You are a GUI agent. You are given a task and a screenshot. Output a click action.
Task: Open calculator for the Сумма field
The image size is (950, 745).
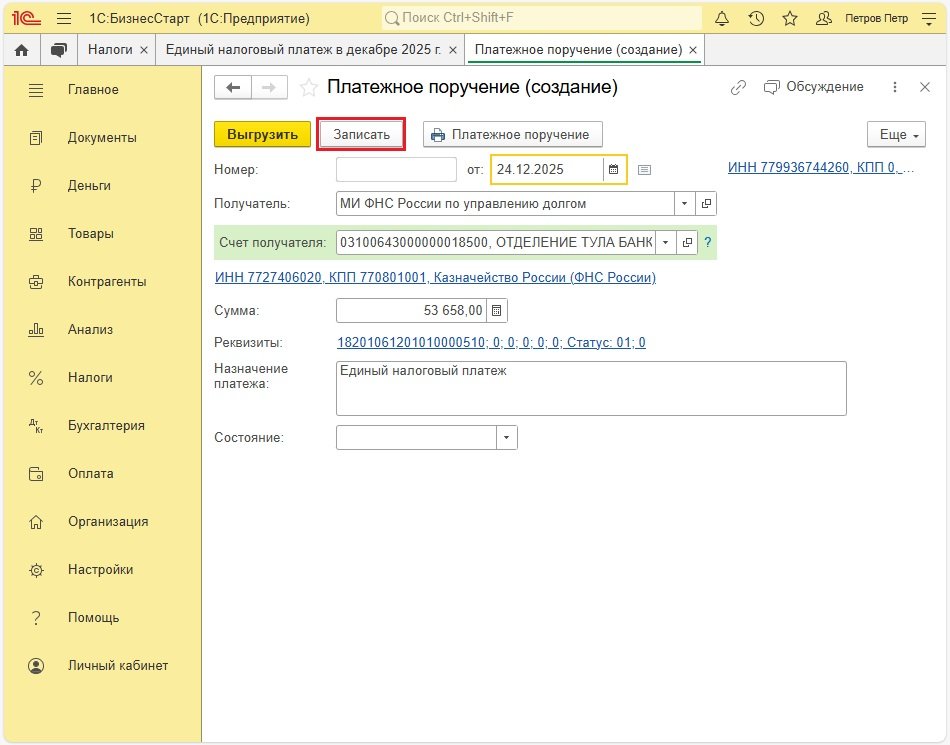tap(497, 311)
